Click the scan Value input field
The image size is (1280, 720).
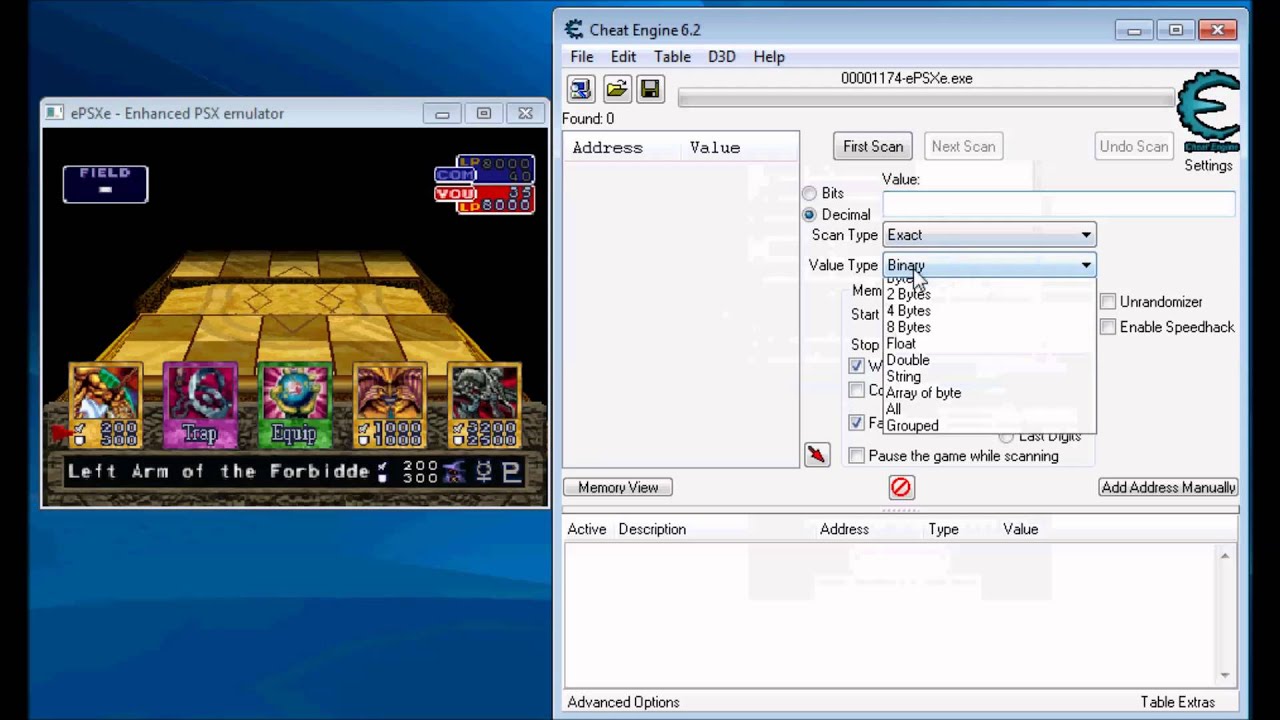pos(1059,204)
